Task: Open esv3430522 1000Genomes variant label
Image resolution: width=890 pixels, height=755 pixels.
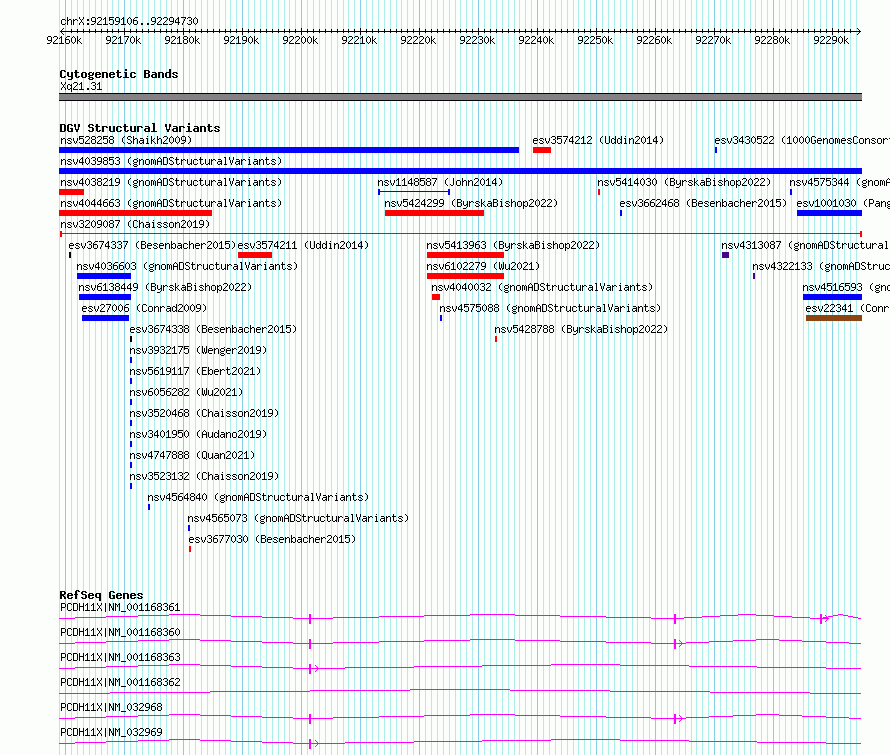Action: (x=801, y=140)
